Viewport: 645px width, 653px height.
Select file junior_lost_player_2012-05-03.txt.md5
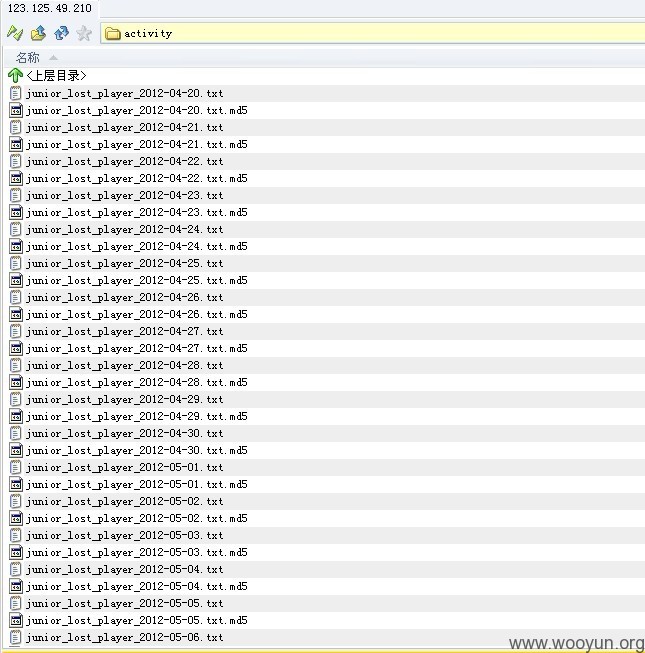pyautogui.click(x=137, y=552)
